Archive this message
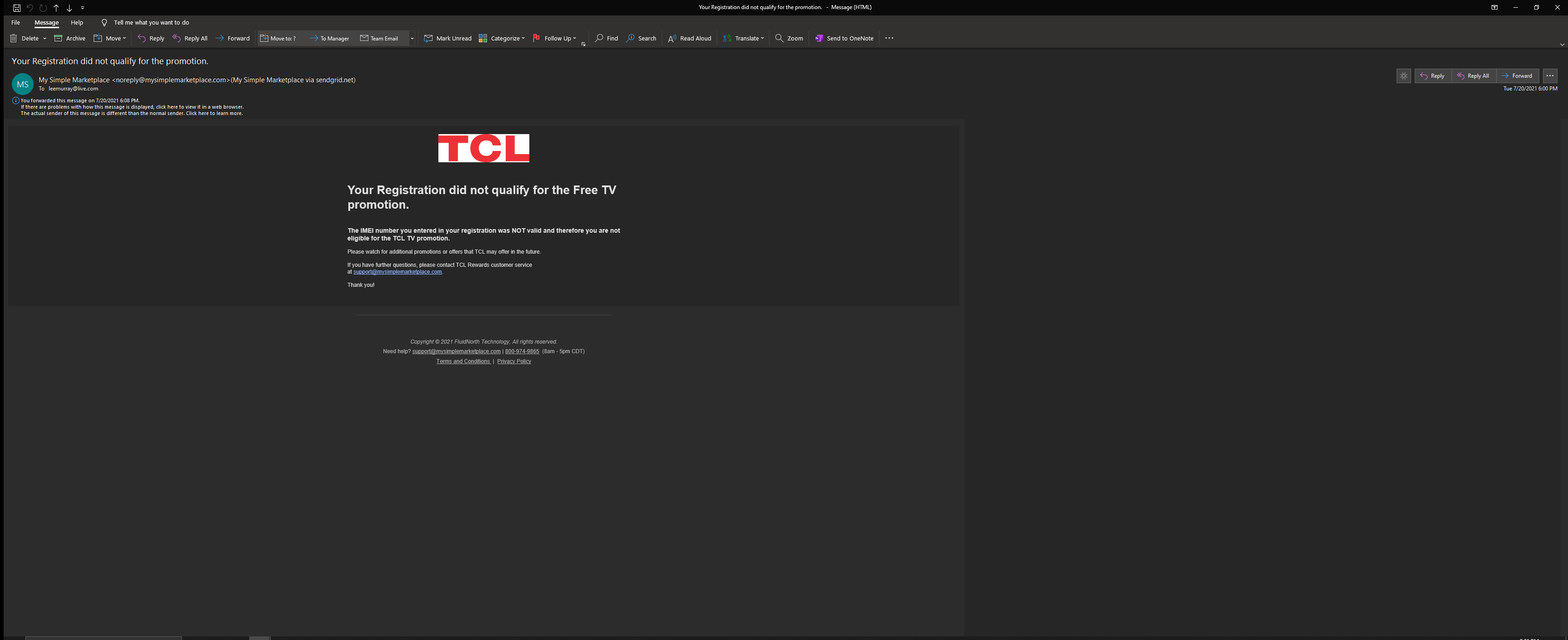 click(70, 38)
